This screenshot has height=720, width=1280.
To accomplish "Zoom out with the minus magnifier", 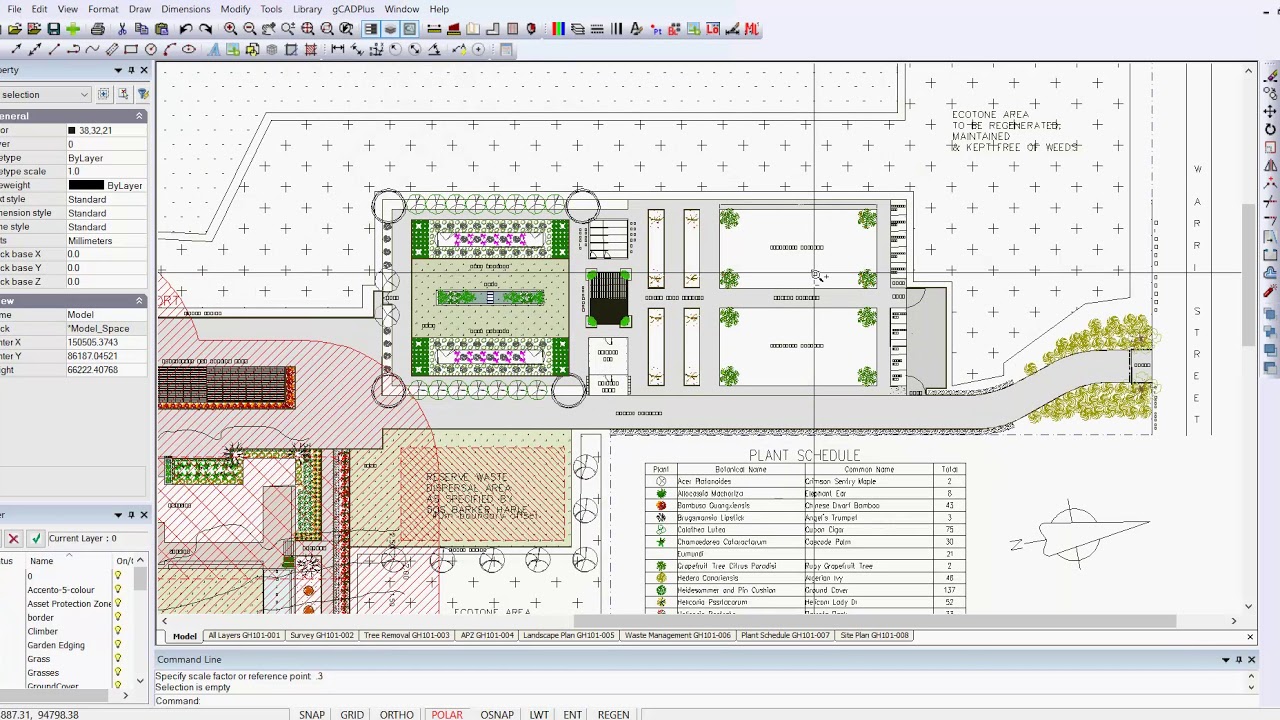I will pos(250,29).
